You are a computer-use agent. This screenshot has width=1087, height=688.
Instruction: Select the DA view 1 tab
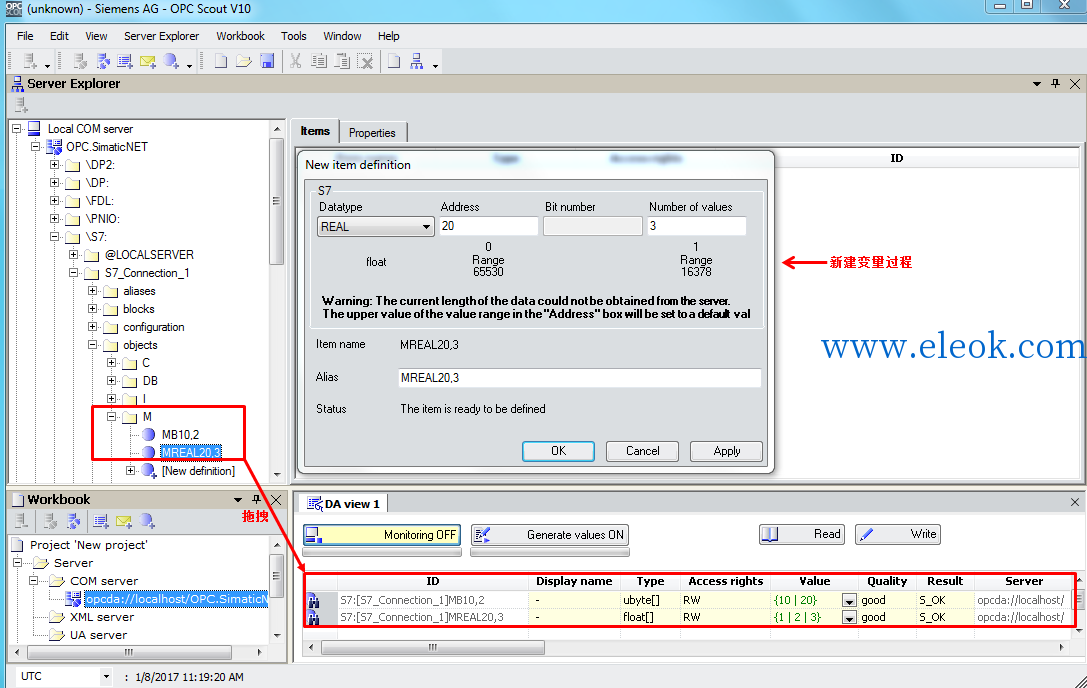click(345, 504)
